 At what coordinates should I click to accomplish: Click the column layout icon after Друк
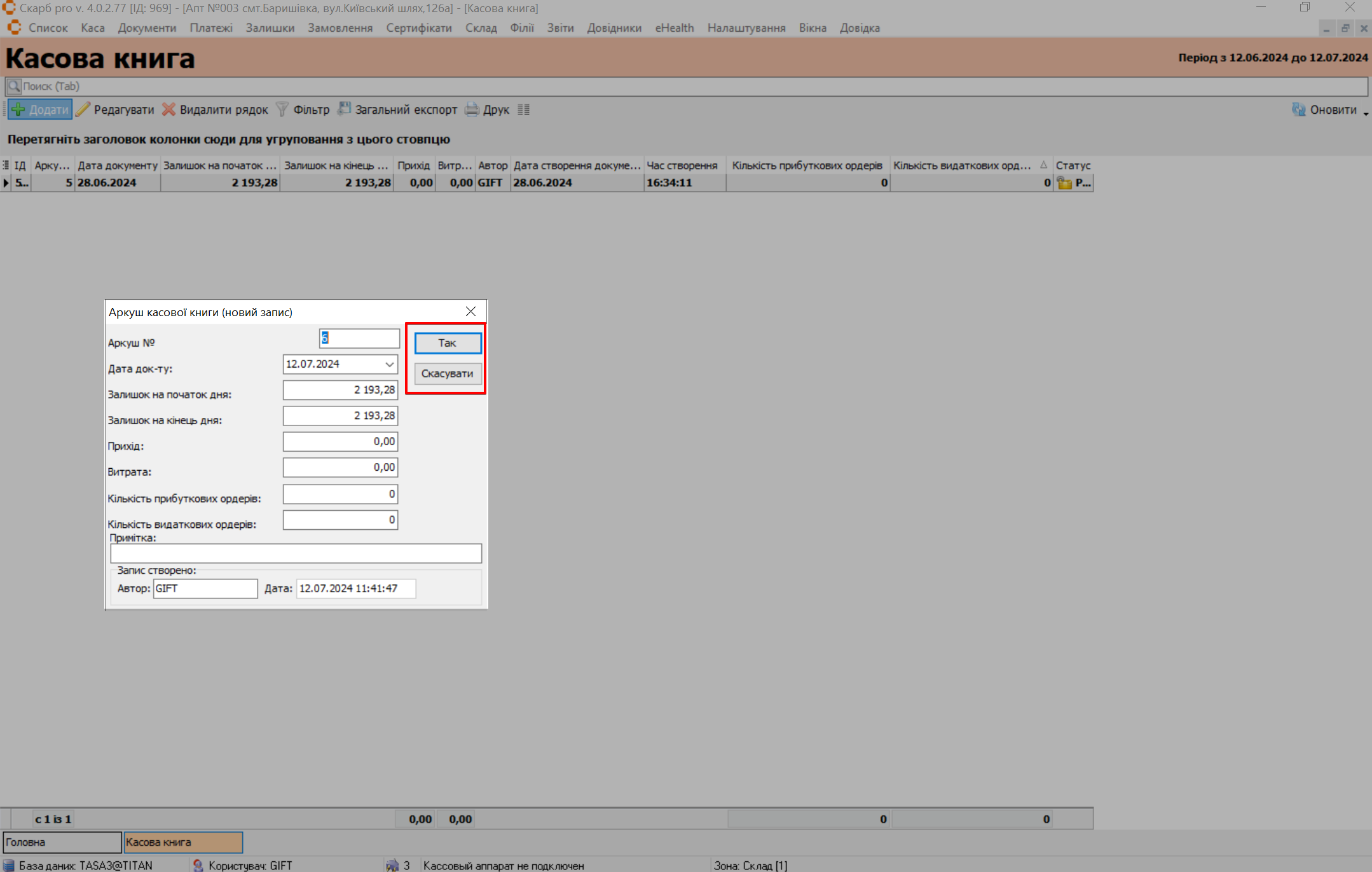(523, 109)
